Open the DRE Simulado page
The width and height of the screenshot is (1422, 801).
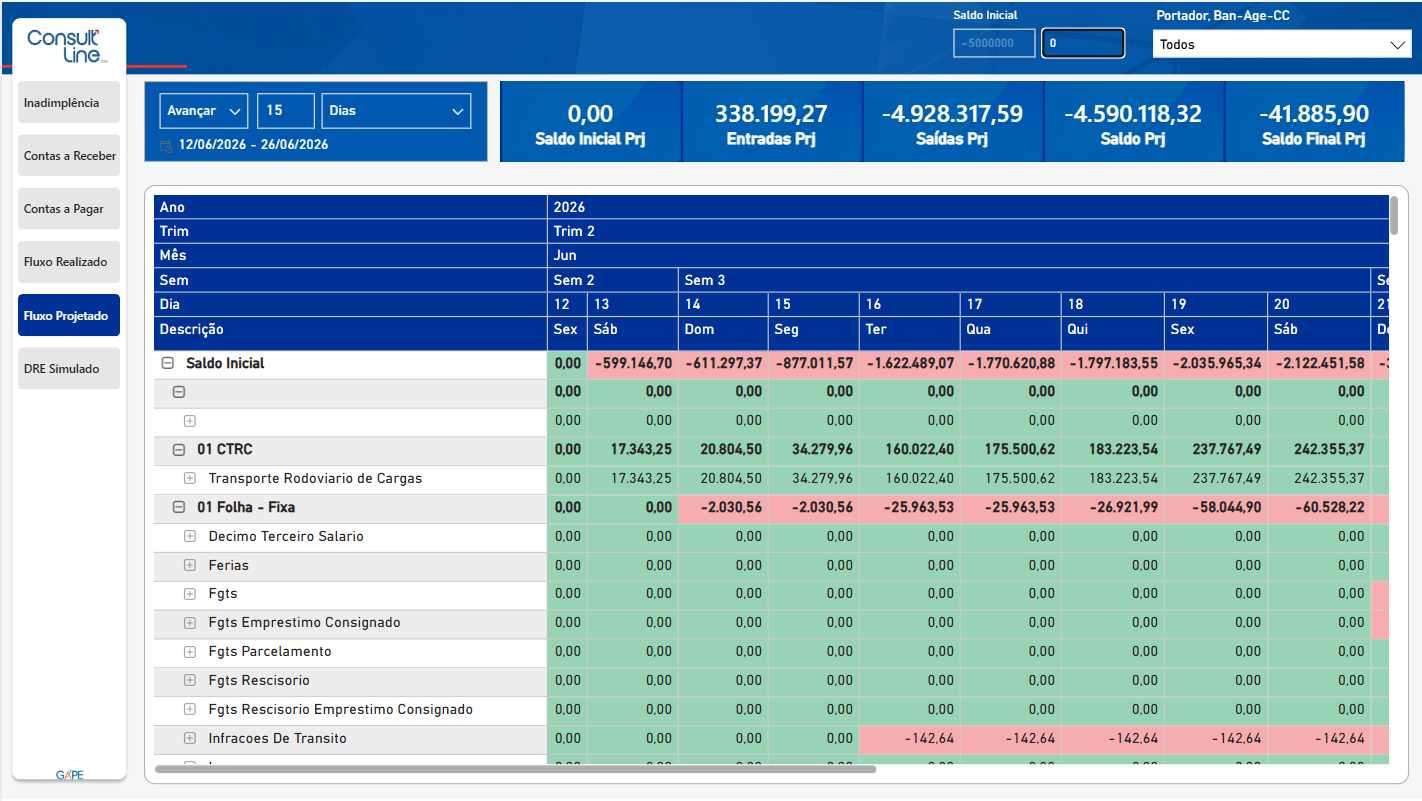click(69, 369)
